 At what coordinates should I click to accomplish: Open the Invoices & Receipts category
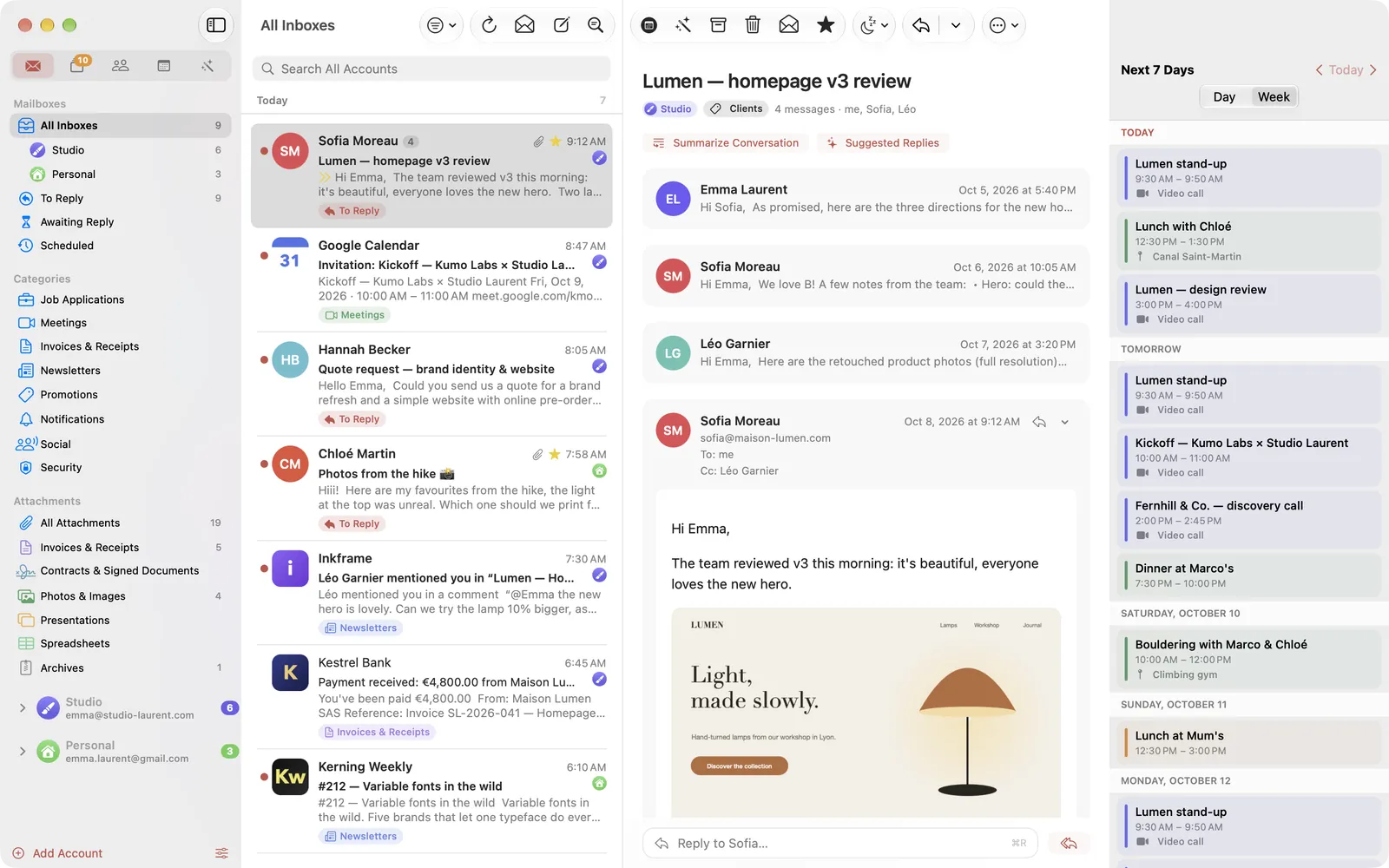click(121, 346)
